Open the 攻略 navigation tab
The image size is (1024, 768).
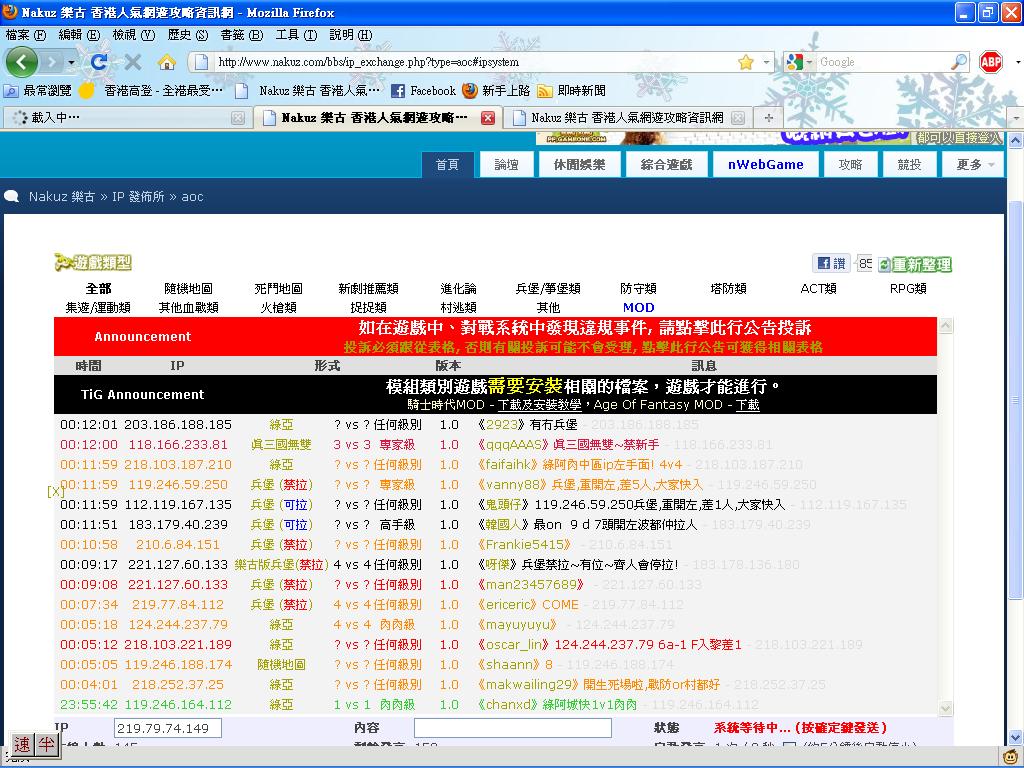point(850,165)
